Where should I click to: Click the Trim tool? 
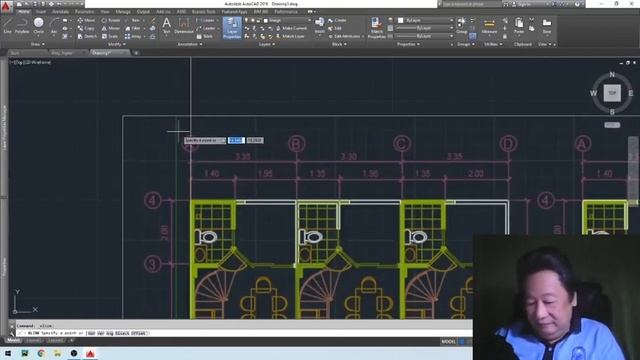click(x=133, y=20)
